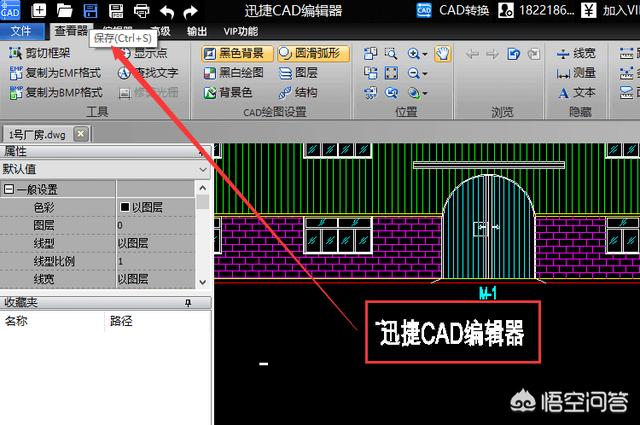This screenshot has width=640, height=425.
Task: Undo the last action
Action: (167, 11)
